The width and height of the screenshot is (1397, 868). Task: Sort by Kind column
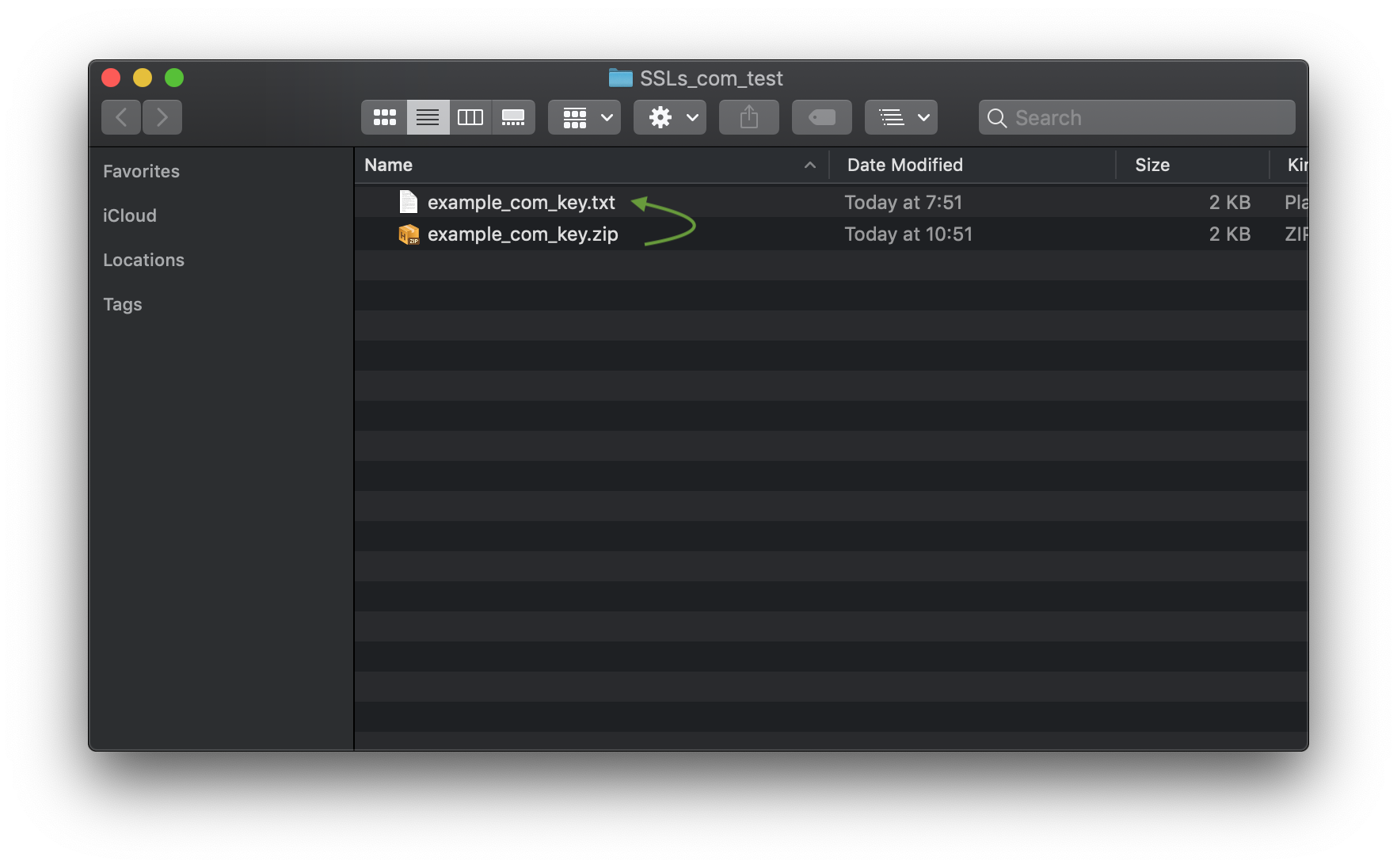[x=1289, y=165]
